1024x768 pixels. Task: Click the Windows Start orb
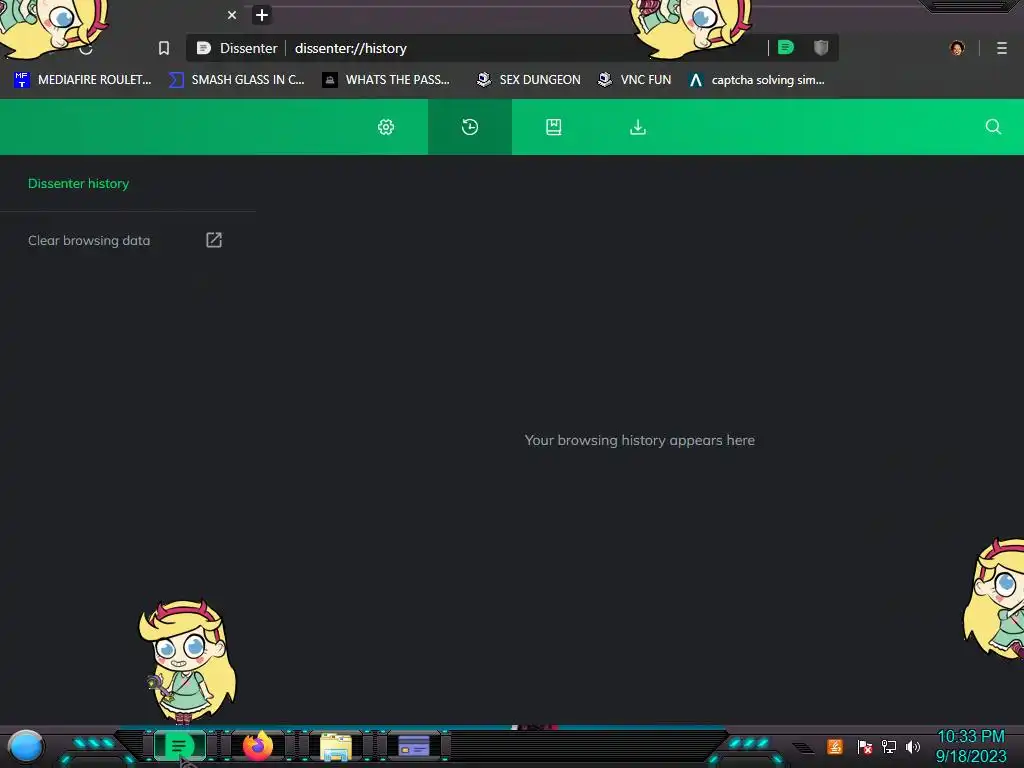[25, 746]
